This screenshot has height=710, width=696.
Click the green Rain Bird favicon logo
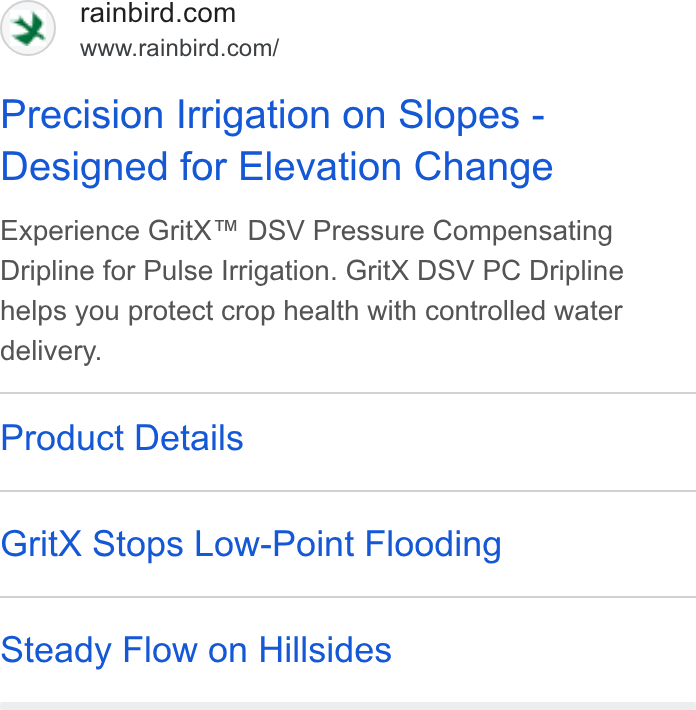point(28,28)
